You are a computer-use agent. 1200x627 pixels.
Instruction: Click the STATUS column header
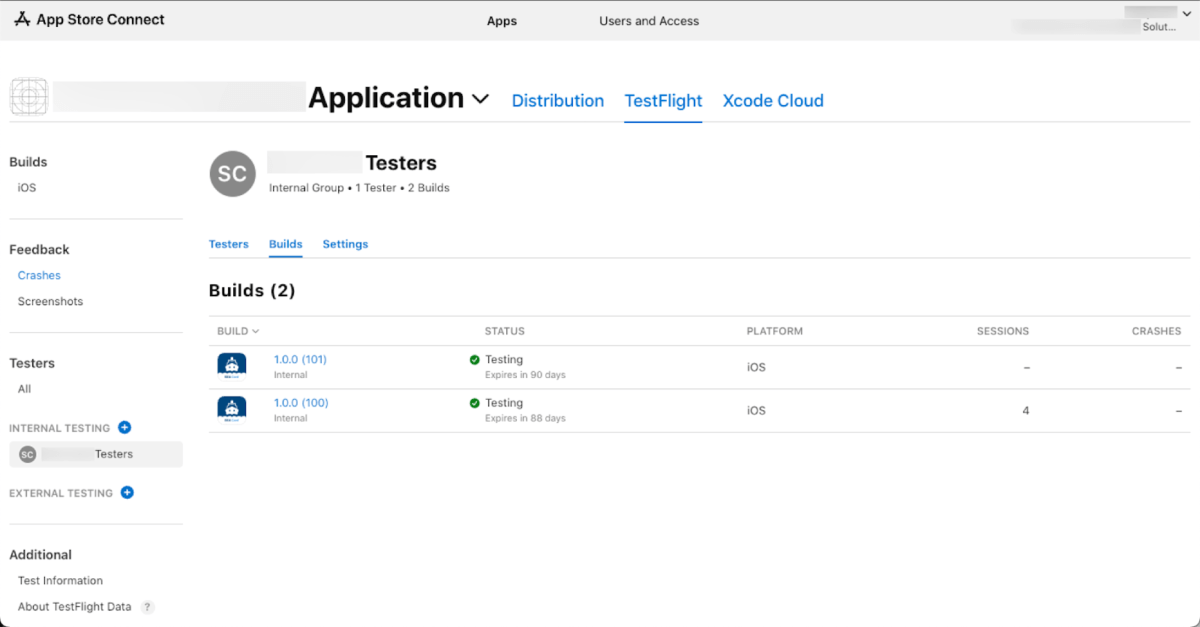(x=505, y=331)
